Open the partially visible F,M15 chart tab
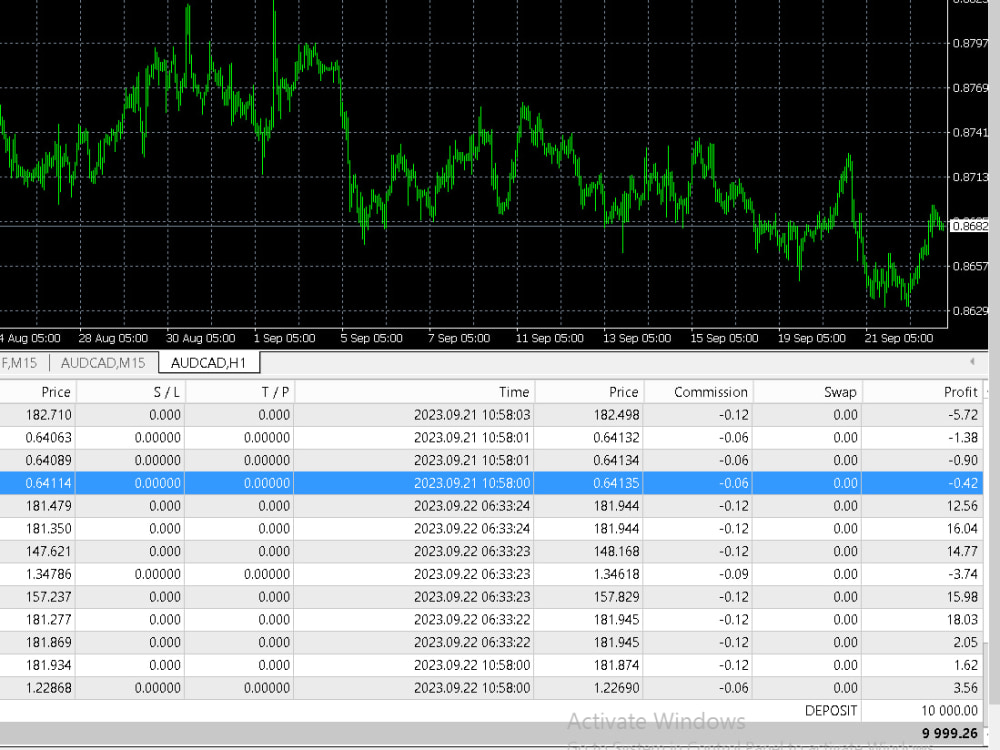This screenshot has height=750, width=1000. (x=19, y=363)
